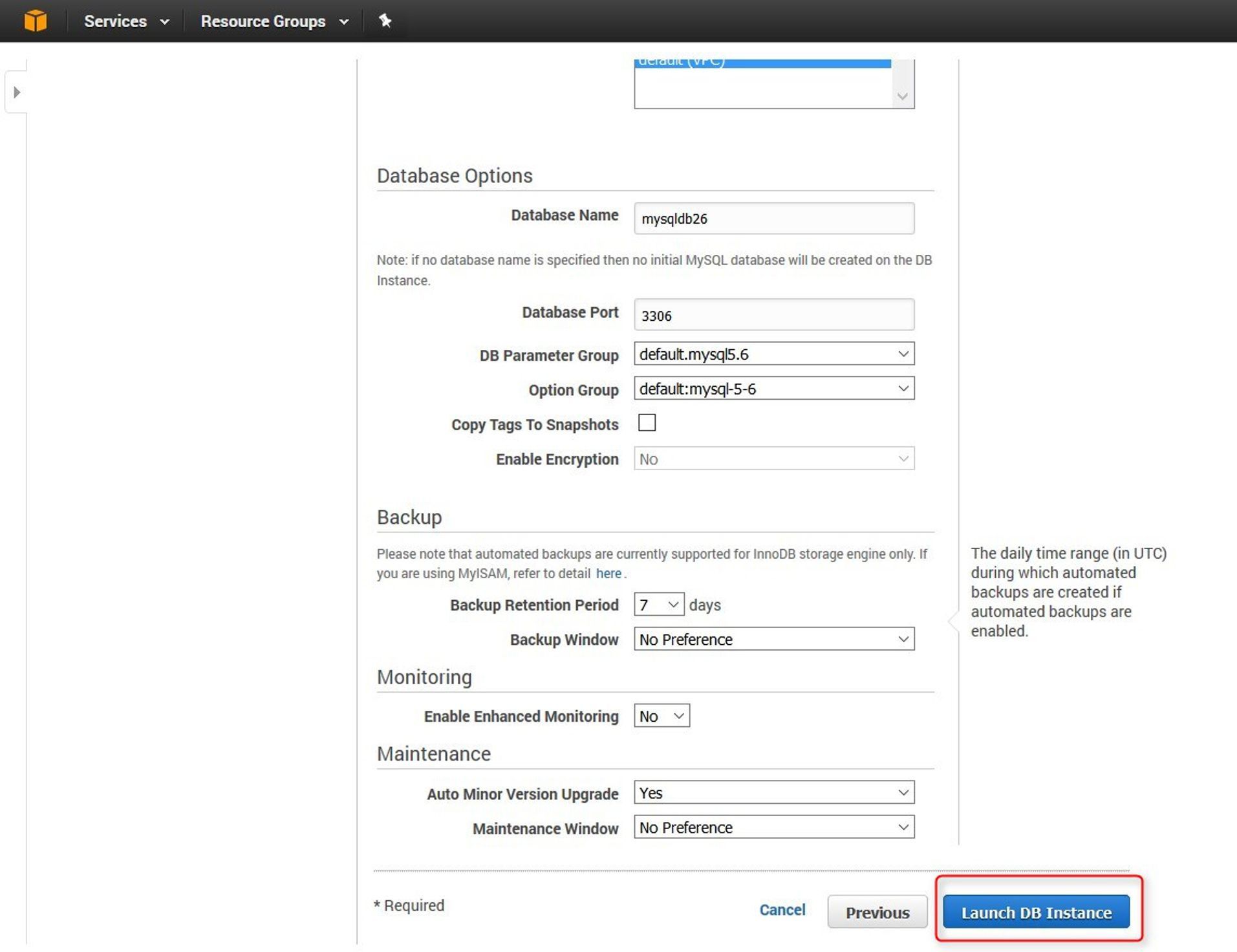Click the Launch DB Instance button
The image size is (1237, 952).
click(1036, 912)
